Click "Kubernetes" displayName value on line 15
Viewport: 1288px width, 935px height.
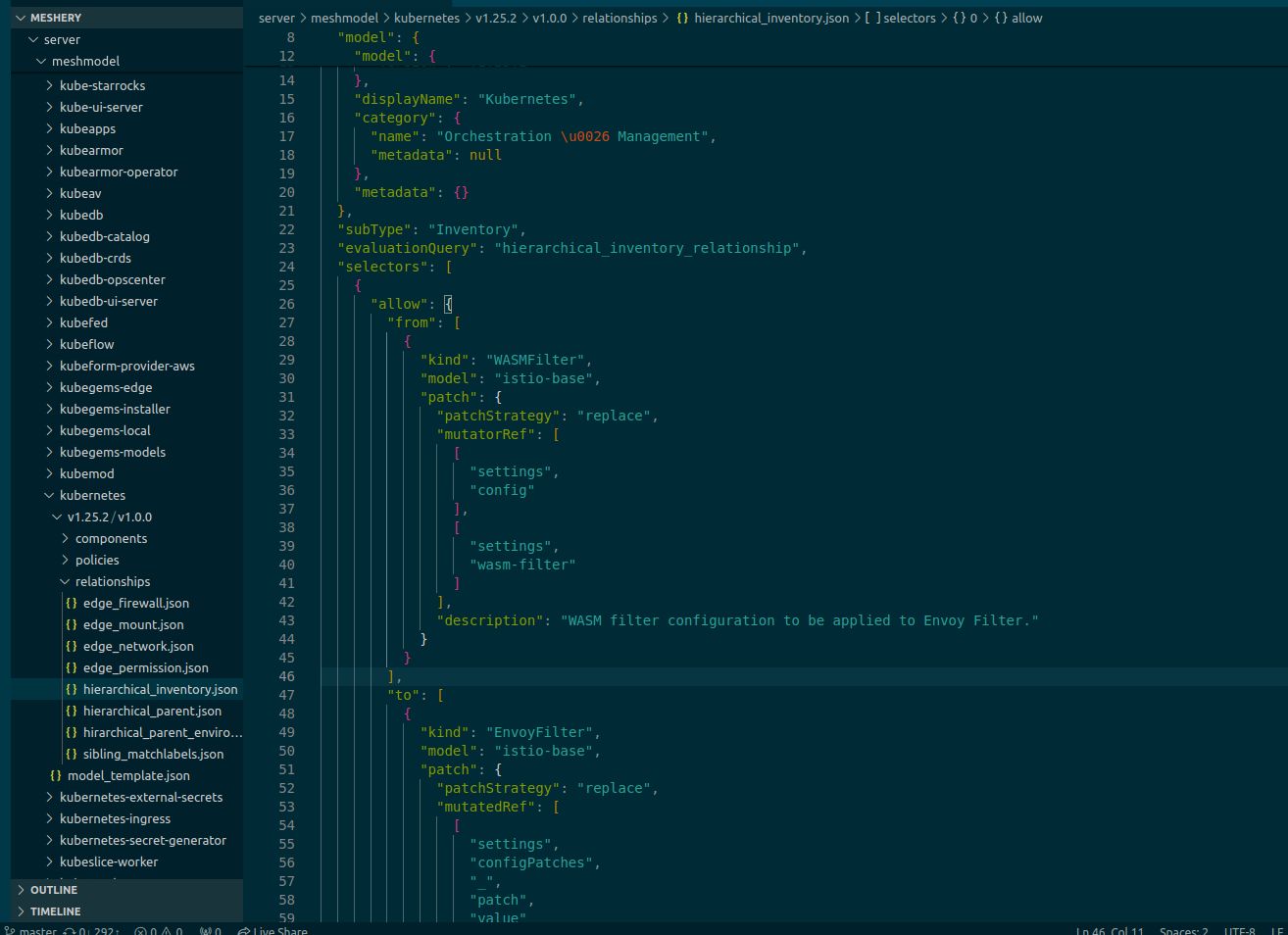tap(526, 99)
